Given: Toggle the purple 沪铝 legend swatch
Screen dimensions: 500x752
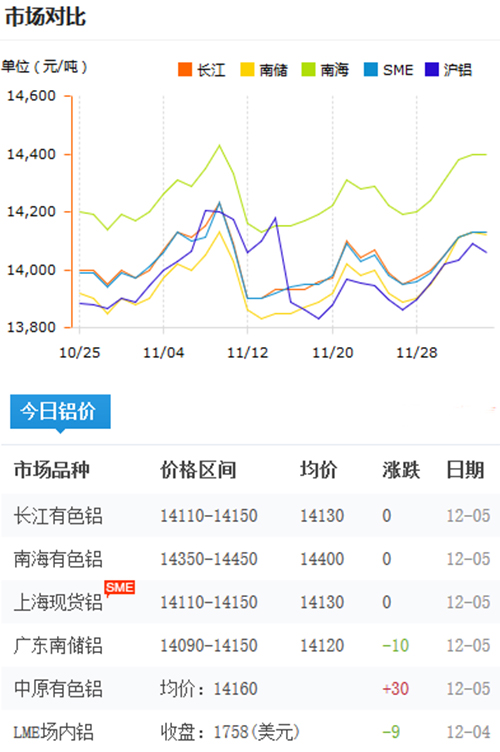Looking at the screenshot, I should 432,70.
